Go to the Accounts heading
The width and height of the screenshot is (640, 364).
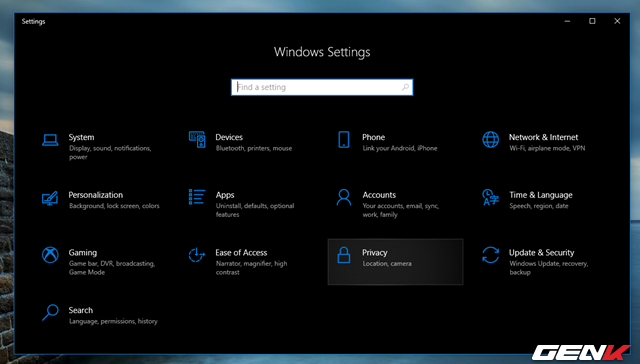tap(379, 195)
